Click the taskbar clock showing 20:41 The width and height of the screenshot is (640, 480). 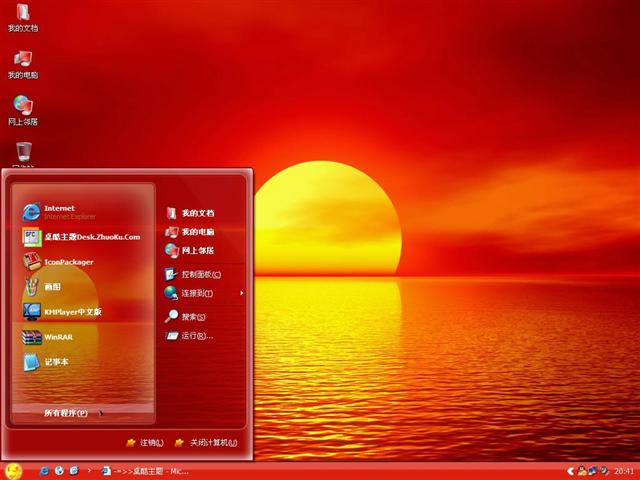(624, 471)
